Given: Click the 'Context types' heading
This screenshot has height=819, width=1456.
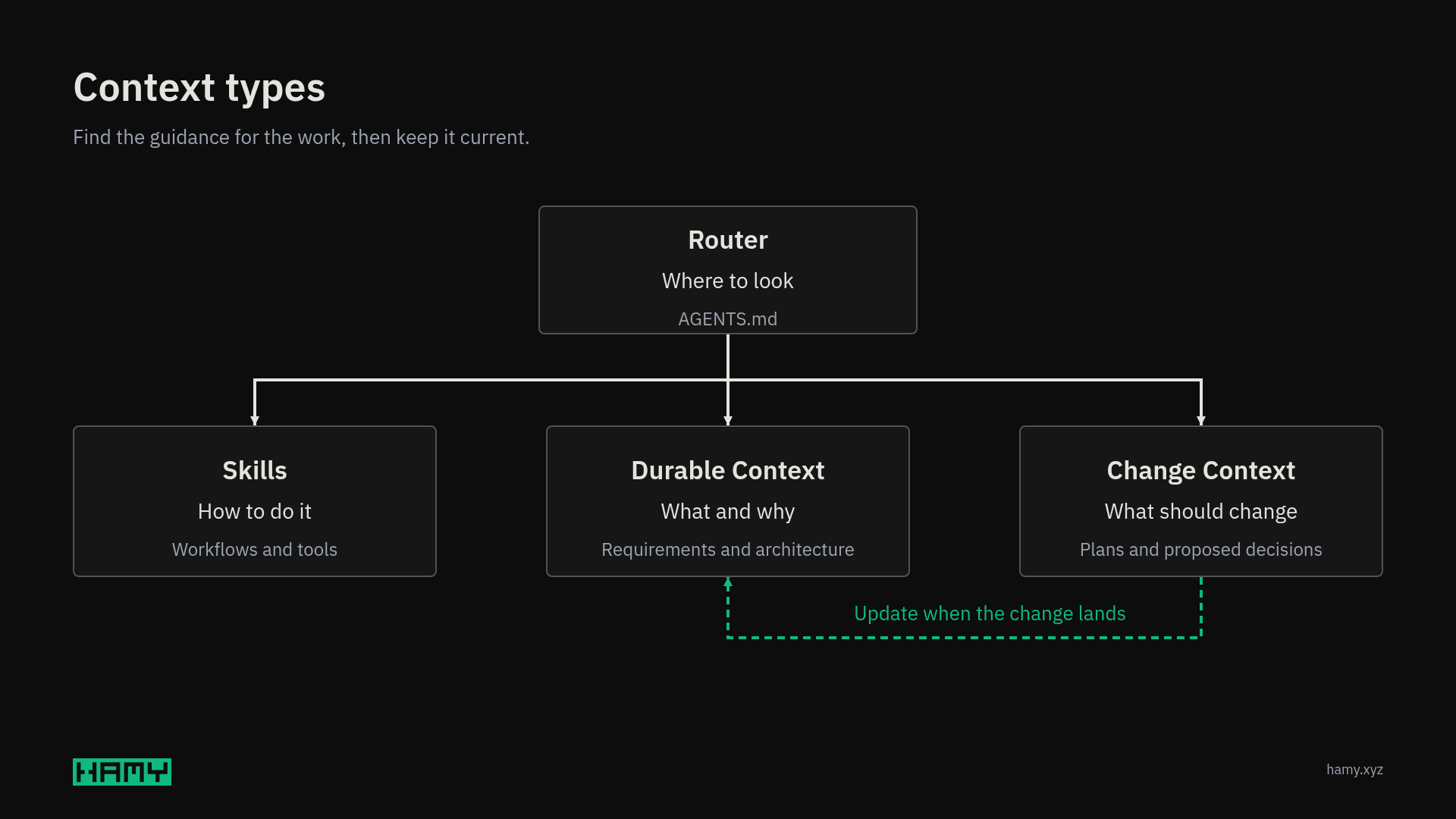Looking at the screenshot, I should click(x=199, y=88).
